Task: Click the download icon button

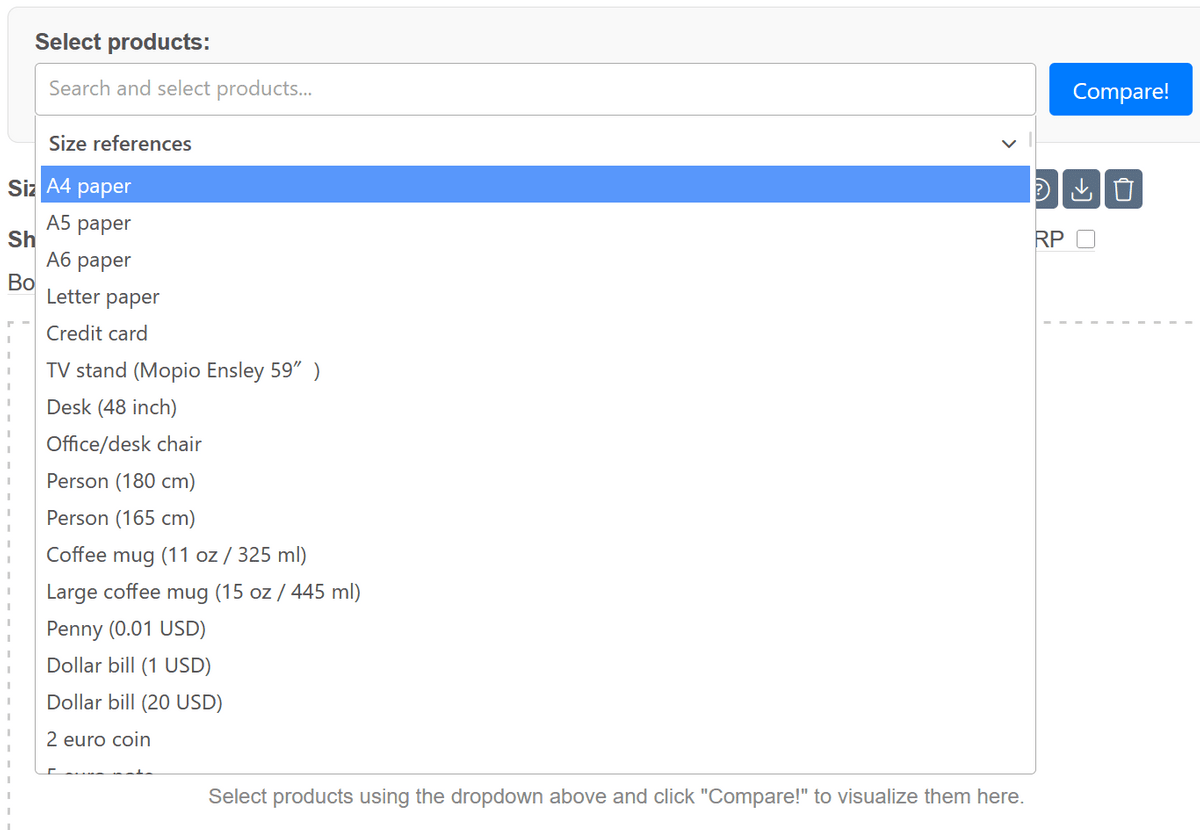Action: point(1082,189)
